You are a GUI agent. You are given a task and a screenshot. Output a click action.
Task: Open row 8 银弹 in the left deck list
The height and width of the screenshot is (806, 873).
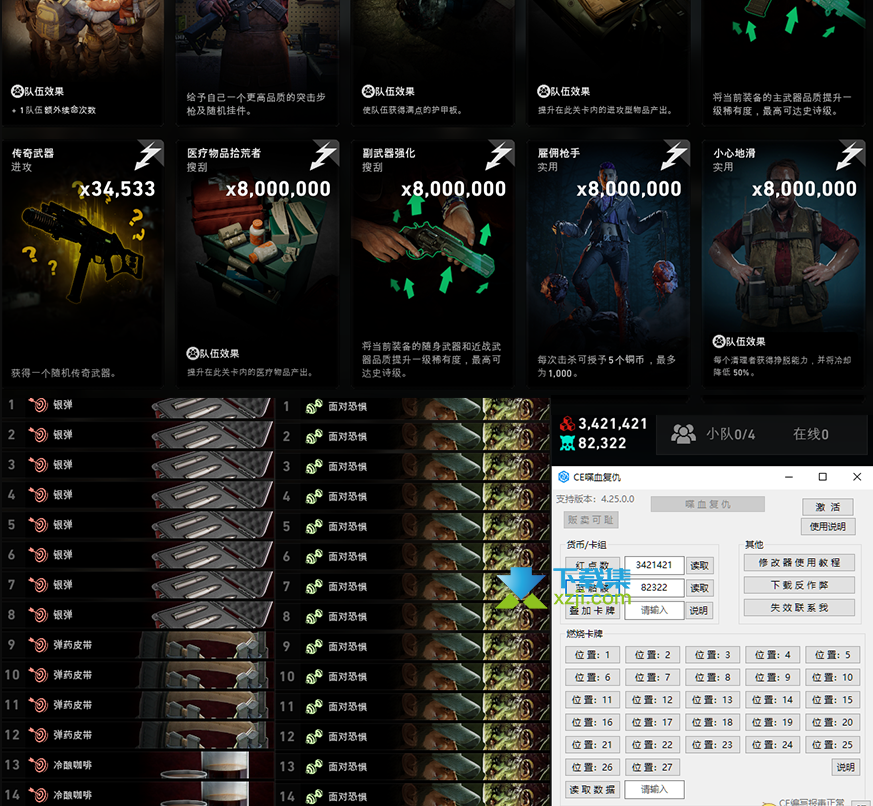click(138, 615)
